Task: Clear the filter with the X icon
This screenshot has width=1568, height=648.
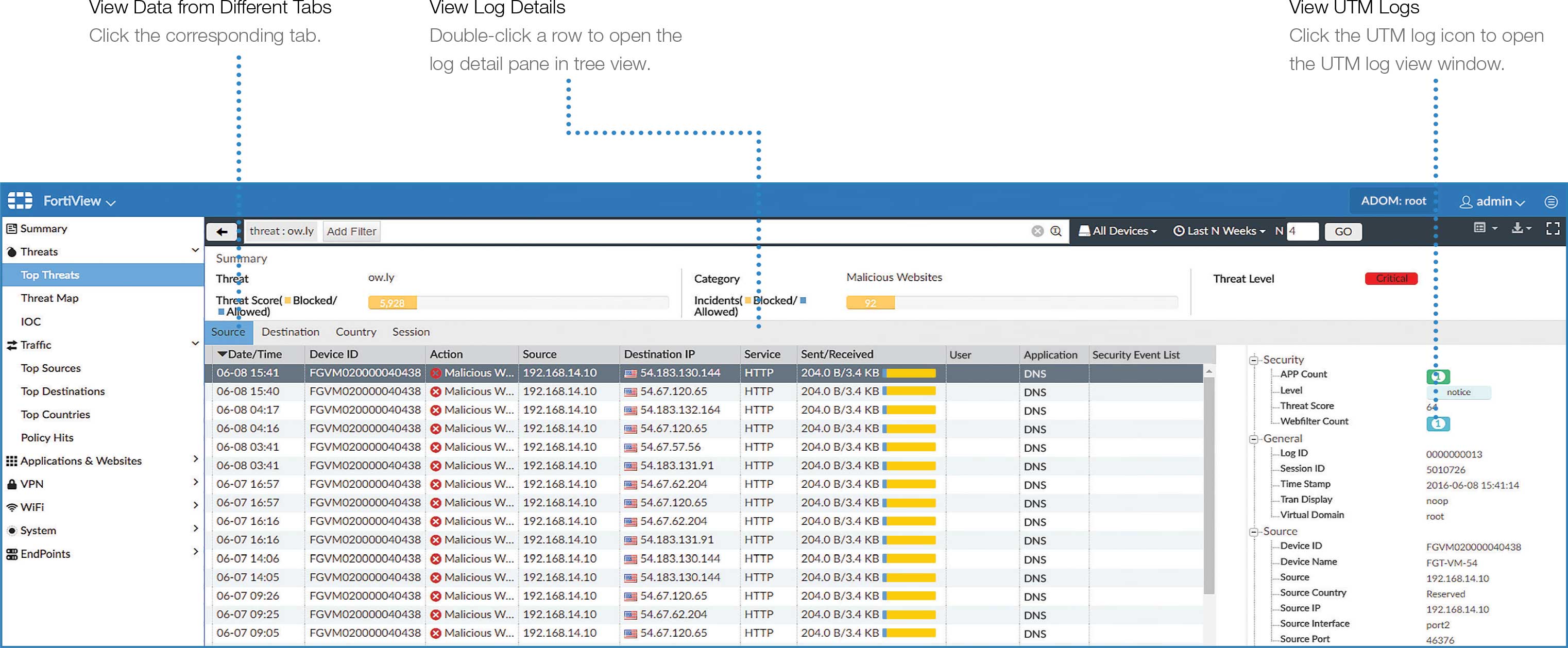Action: tap(1037, 231)
